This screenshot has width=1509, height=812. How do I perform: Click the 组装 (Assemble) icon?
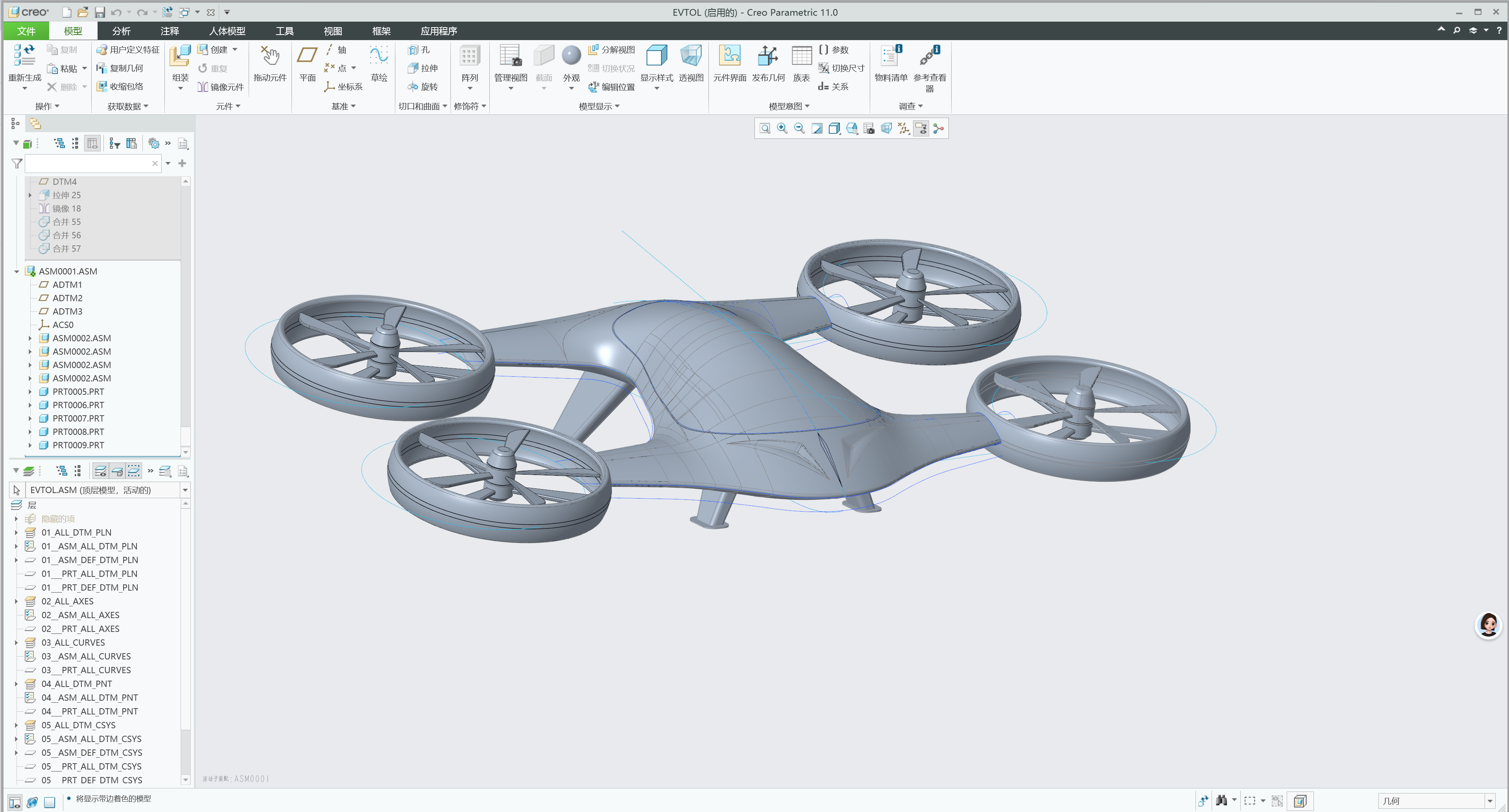(180, 56)
